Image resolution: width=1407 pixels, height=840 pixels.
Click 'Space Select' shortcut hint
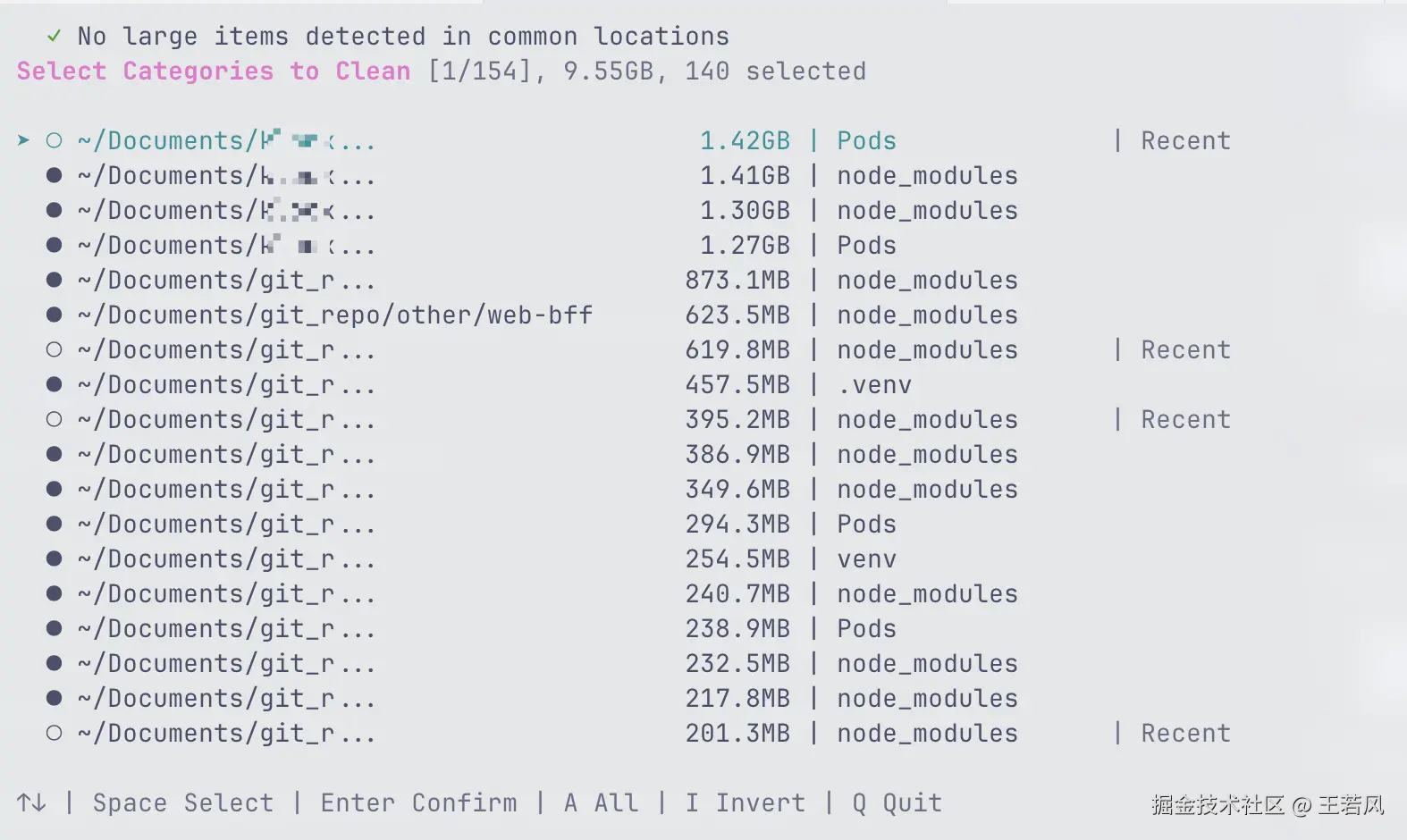tap(183, 802)
